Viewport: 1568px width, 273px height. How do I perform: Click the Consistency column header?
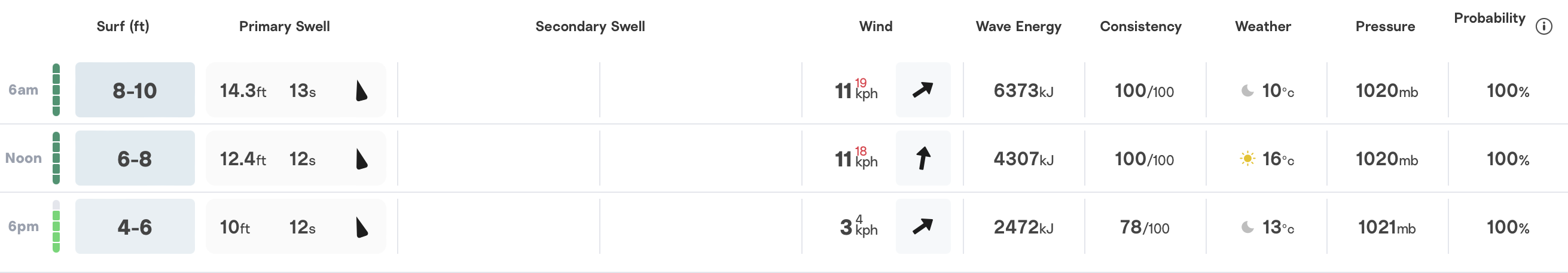pyautogui.click(x=1140, y=26)
